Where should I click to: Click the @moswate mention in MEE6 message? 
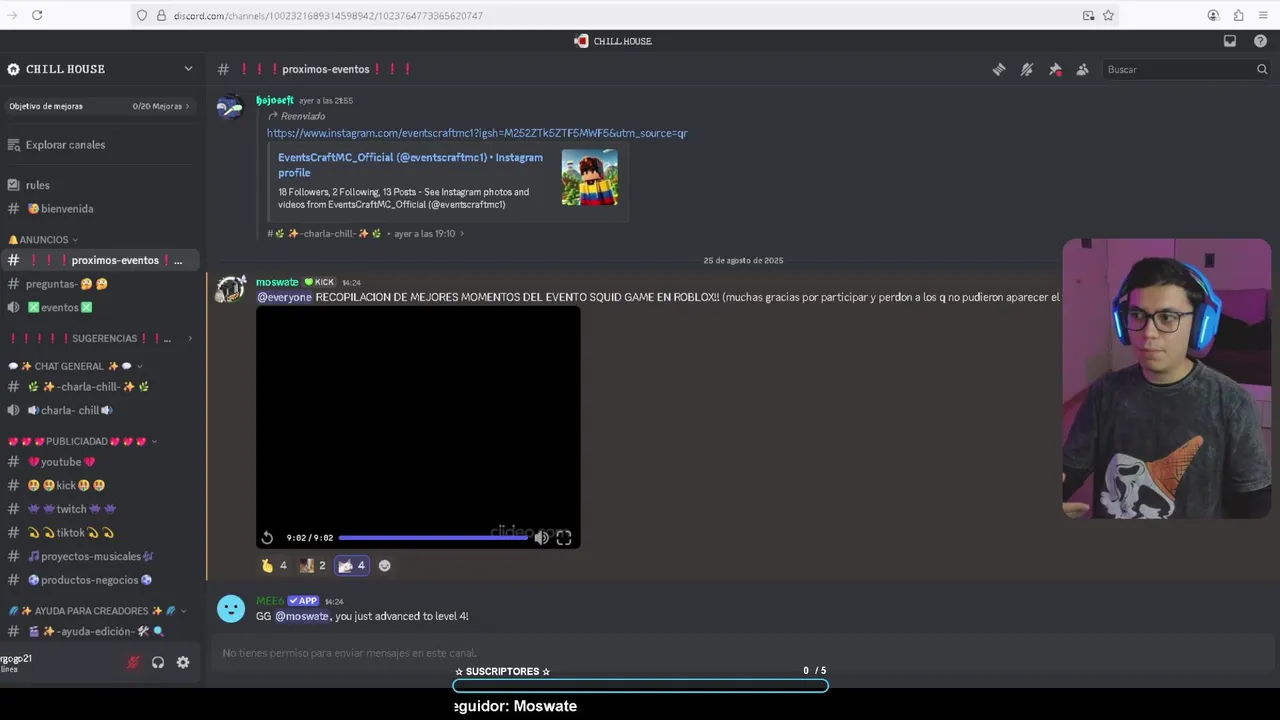pyautogui.click(x=302, y=616)
